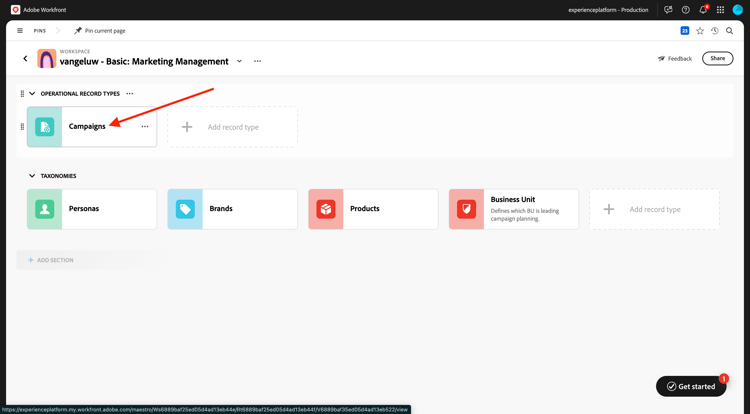Open the search magnifier icon
The width and height of the screenshot is (750, 414).
point(729,31)
